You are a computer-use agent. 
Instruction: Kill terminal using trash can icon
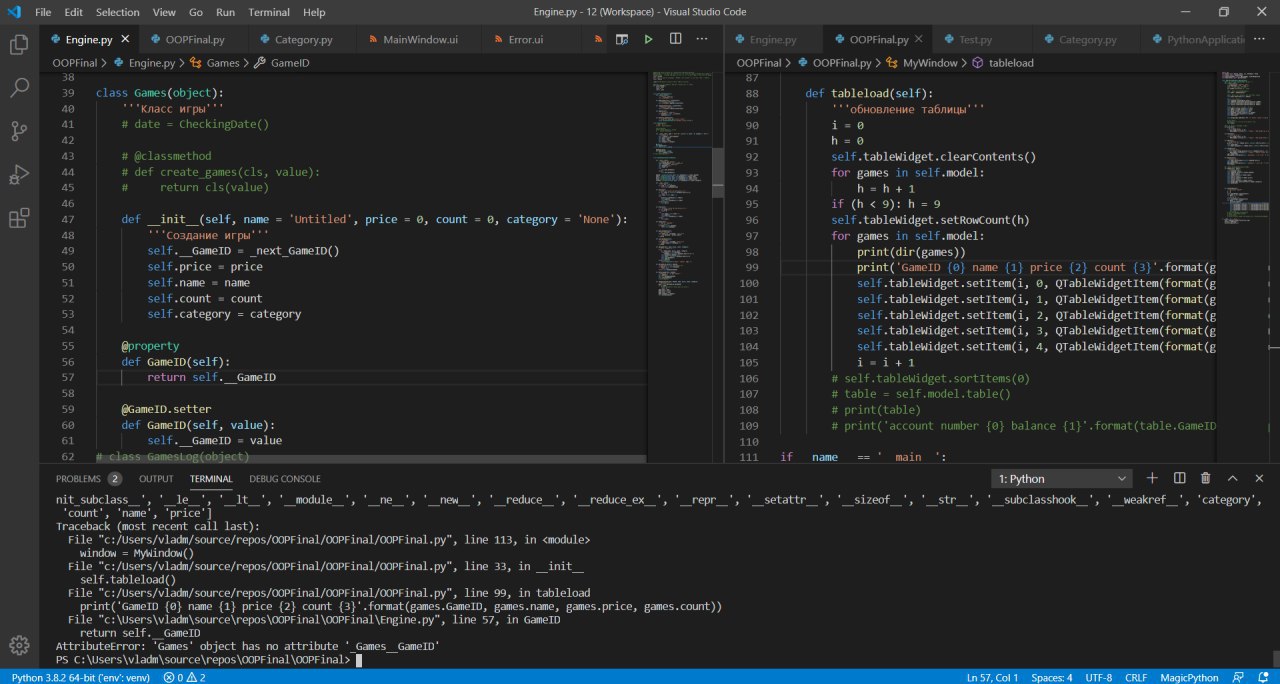[x=1205, y=479]
